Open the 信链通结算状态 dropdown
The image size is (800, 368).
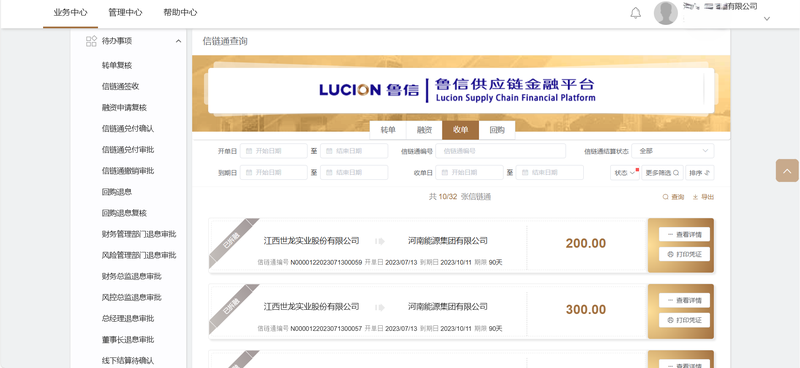pos(672,151)
